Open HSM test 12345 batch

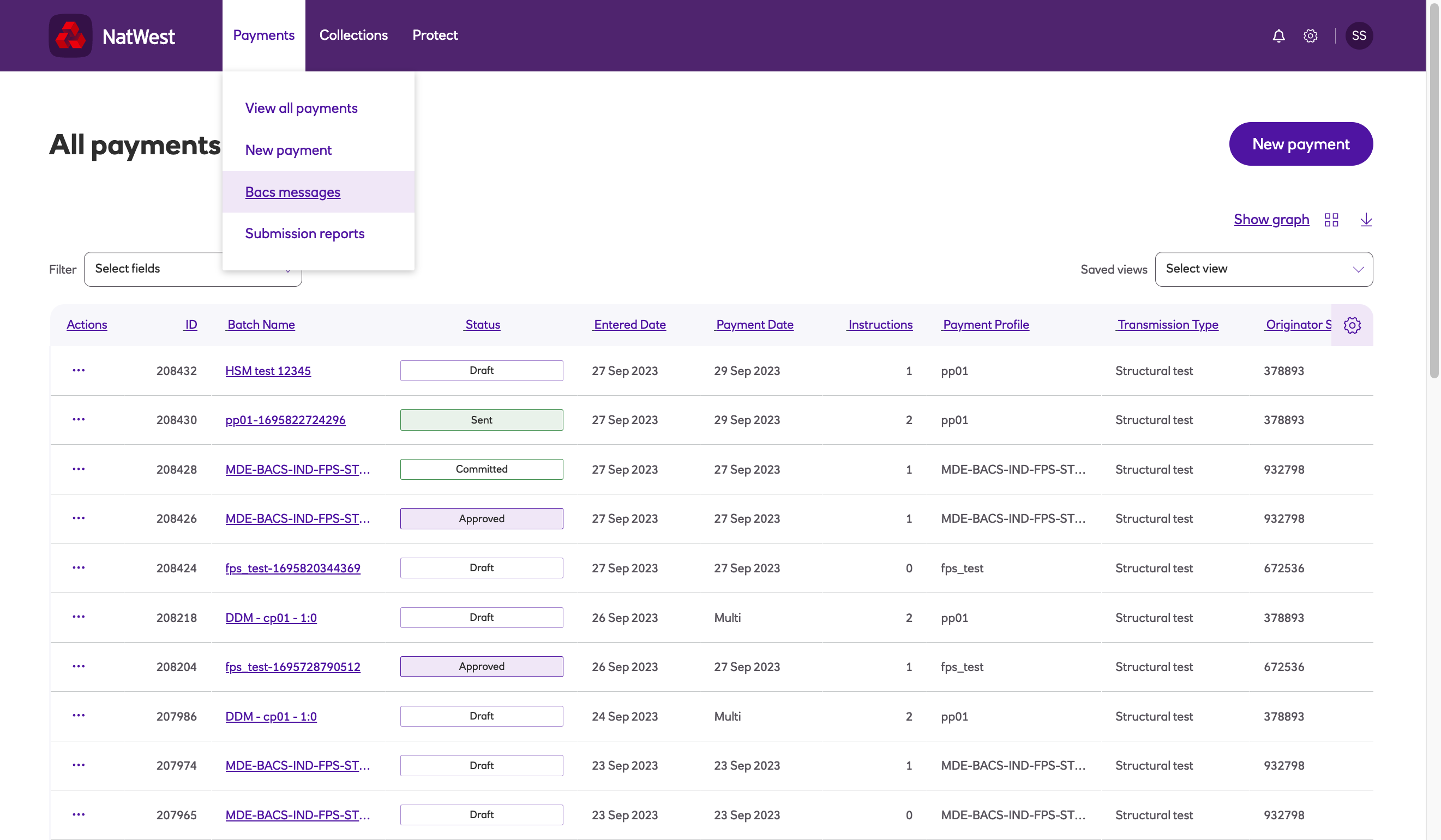click(268, 371)
